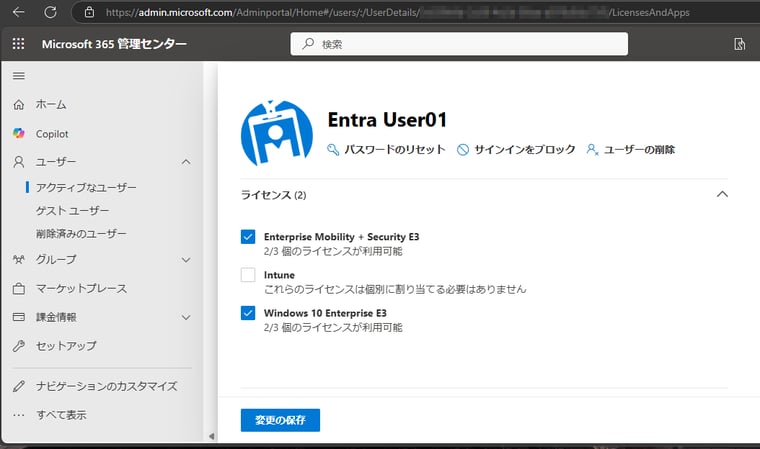The width and height of the screenshot is (760, 449).
Task: Click the Entra User01 name heading
Action: 387,120
